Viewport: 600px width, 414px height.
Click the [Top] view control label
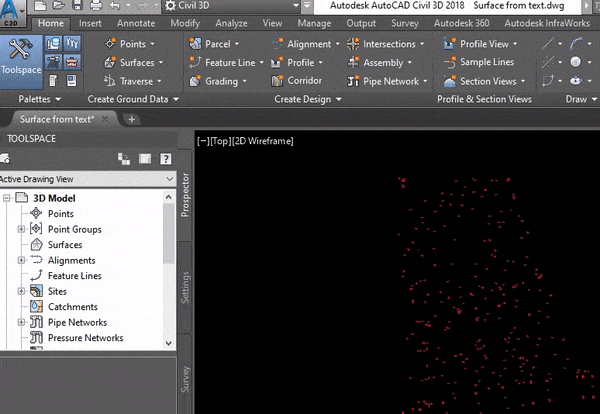220,141
